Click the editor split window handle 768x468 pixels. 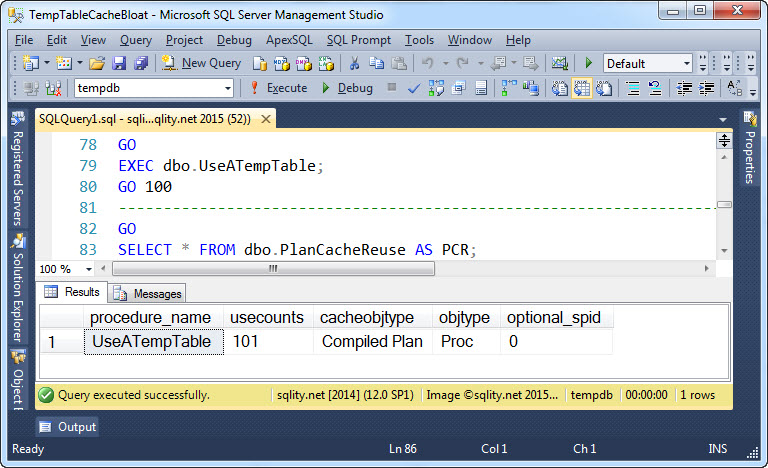pyautogui.click(x=724, y=141)
